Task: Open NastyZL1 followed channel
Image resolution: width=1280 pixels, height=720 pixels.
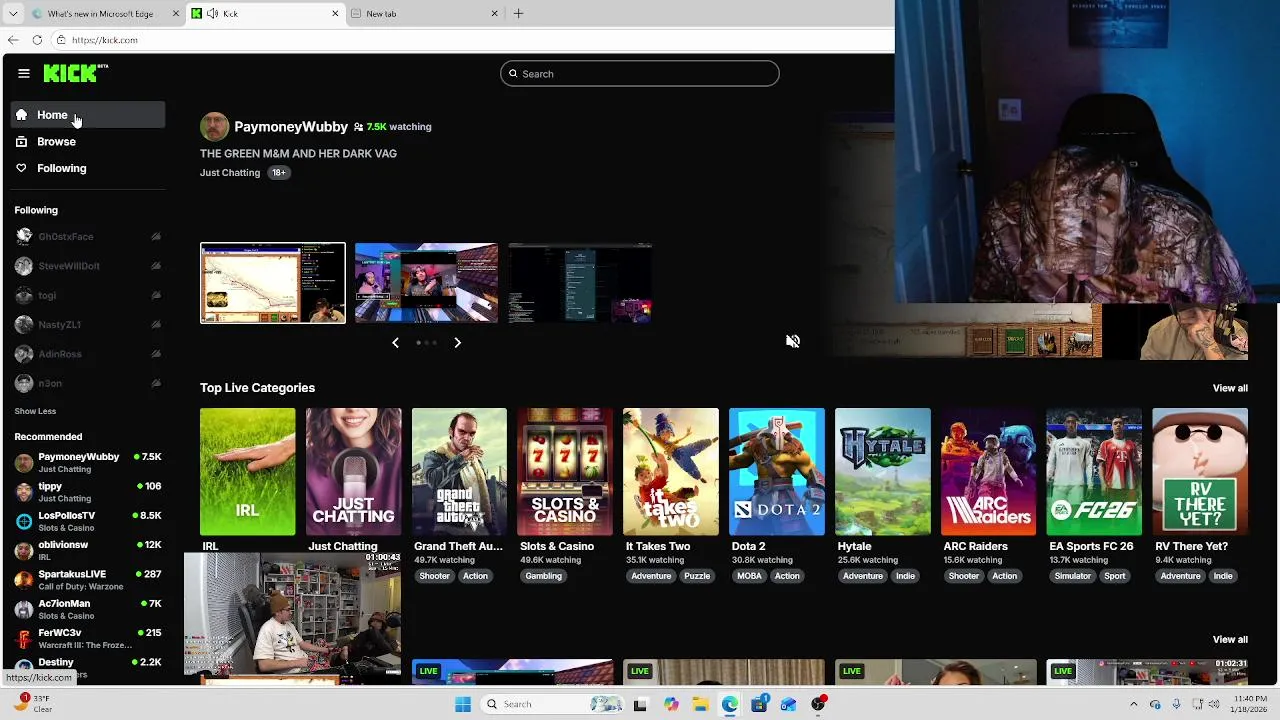Action: point(88,325)
